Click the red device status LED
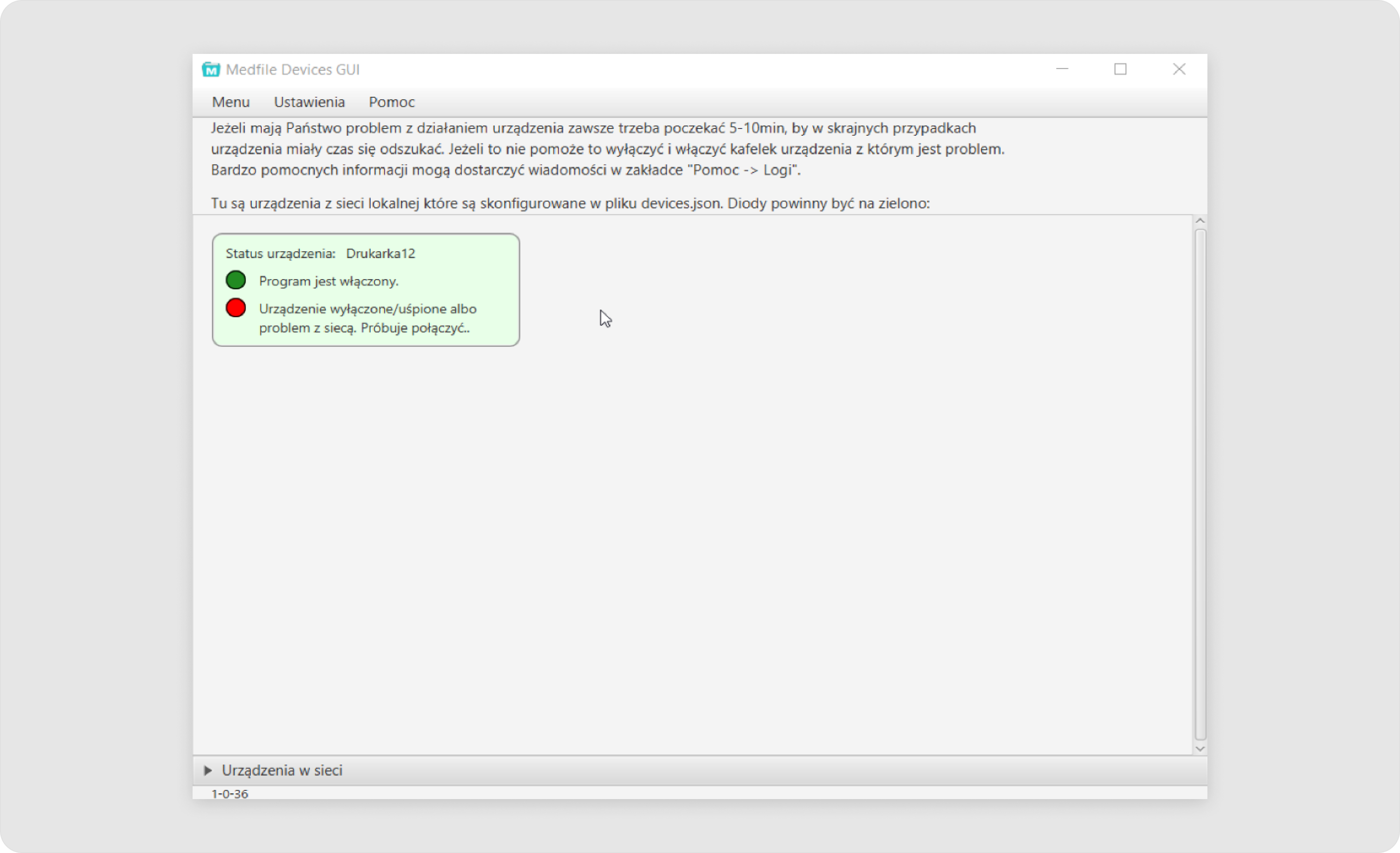1400x853 pixels. pyautogui.click(x=236, y=308)
